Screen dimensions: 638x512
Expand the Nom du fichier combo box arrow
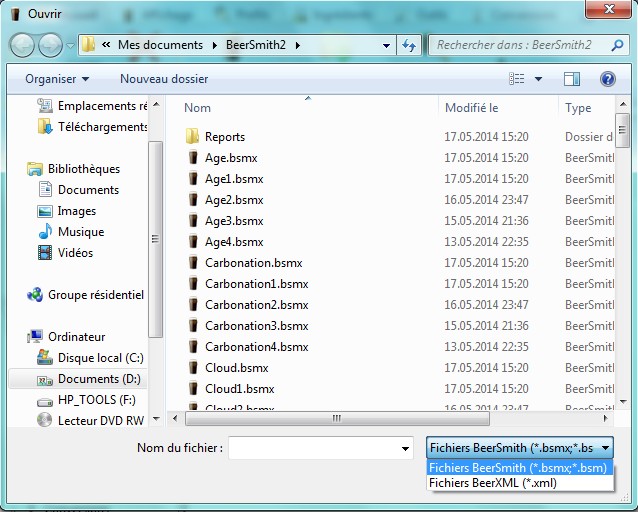405,448
